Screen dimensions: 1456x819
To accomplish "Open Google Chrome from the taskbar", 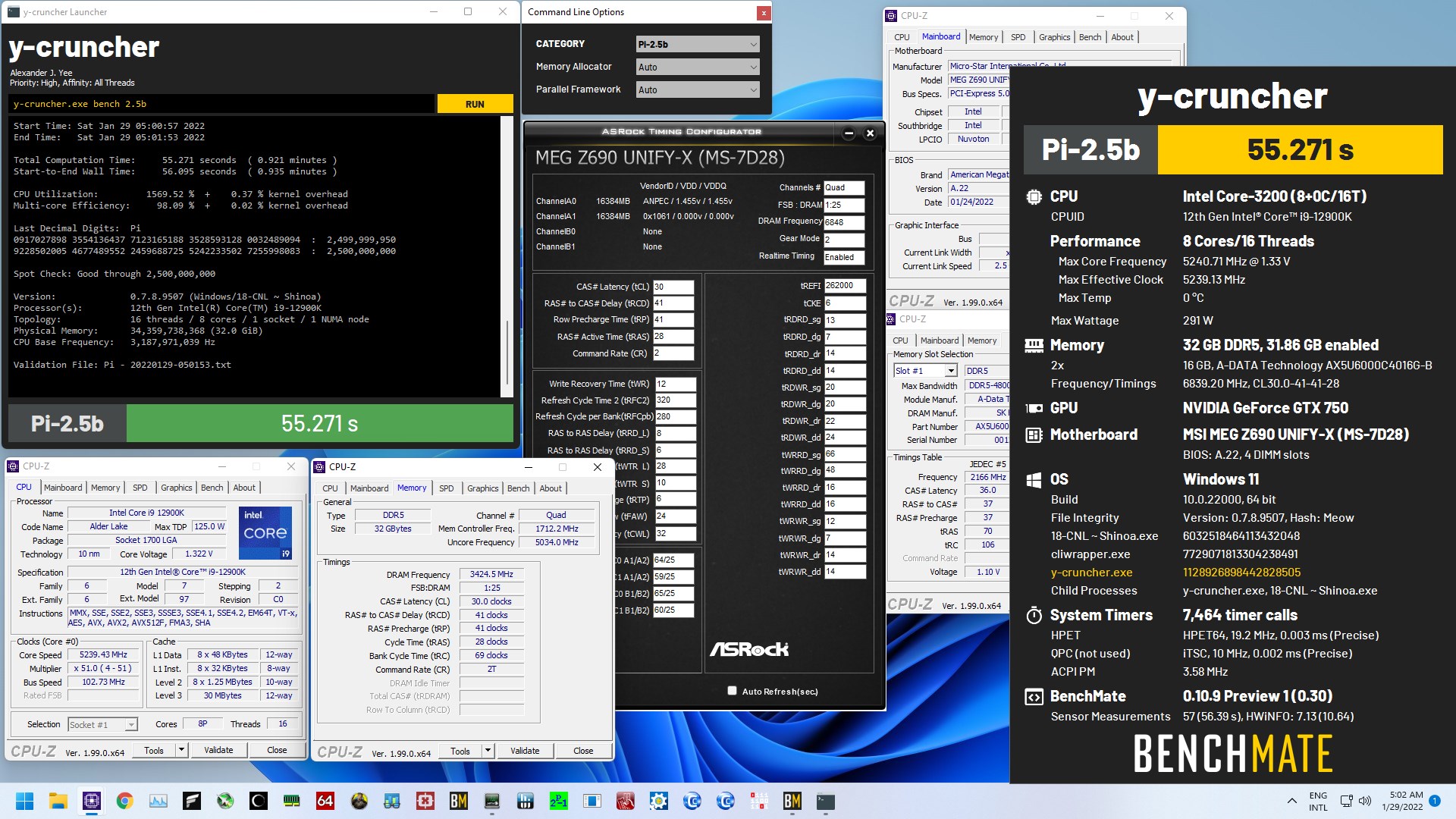I will pos(124,801).
